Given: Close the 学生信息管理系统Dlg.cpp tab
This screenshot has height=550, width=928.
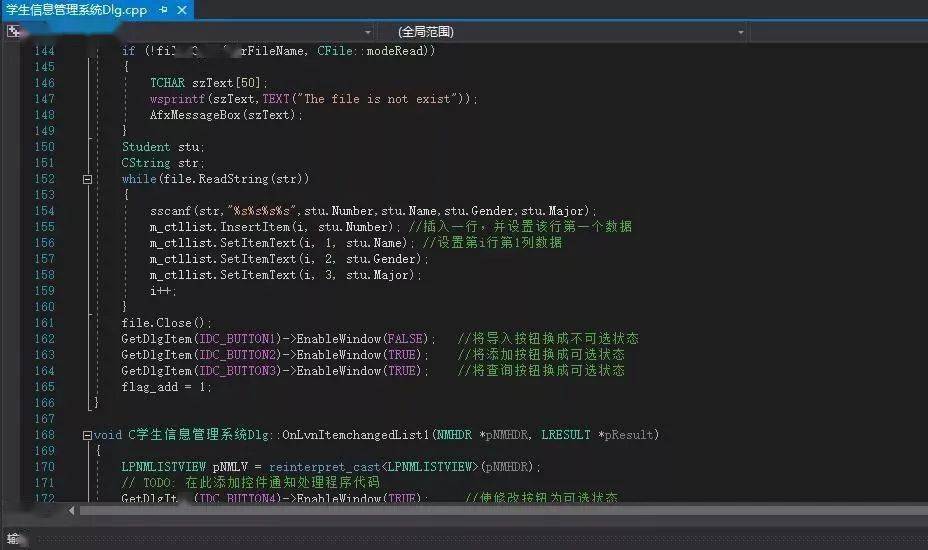Looking at the screenshot, I should coord(182,10).
